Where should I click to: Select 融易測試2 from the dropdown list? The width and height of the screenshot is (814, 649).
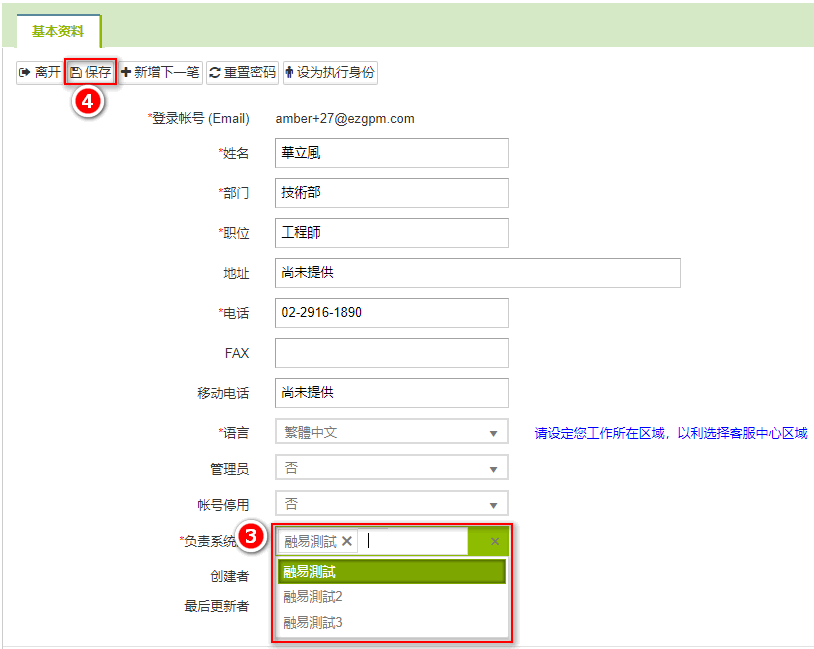pos(392,597)
